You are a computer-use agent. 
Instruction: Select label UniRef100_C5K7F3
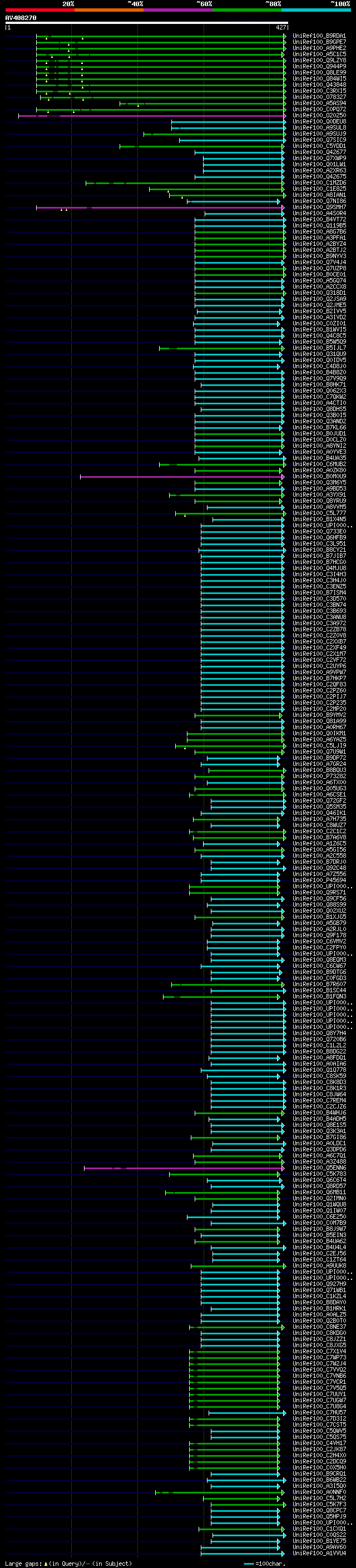click(319, 1504)
